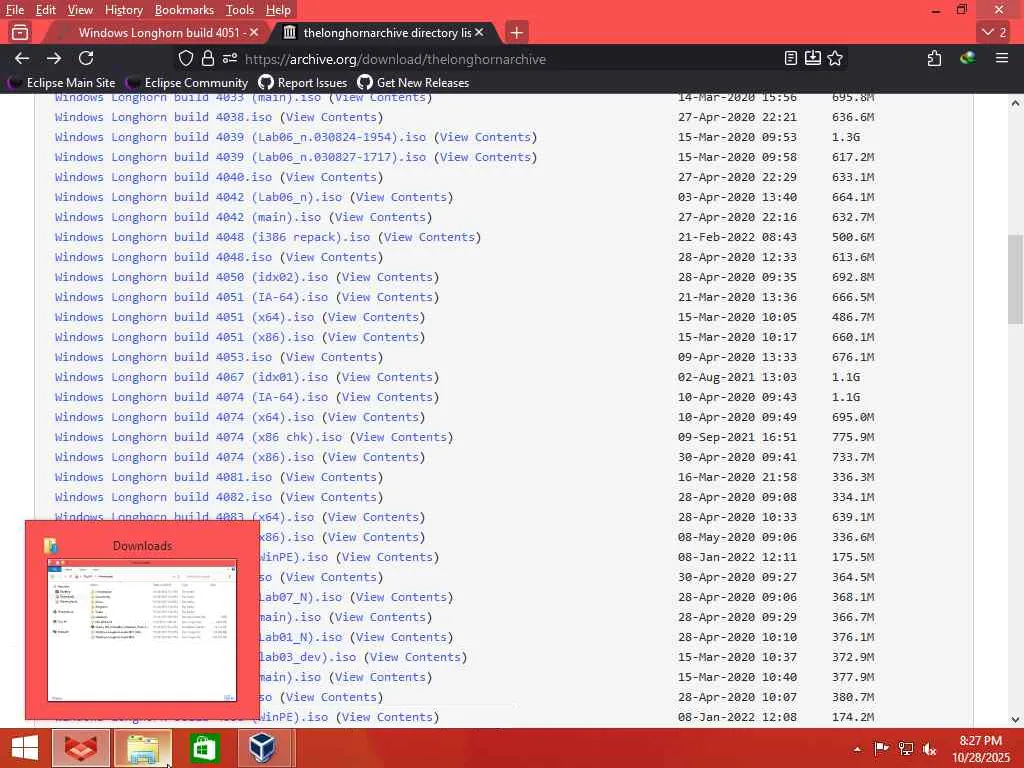Click the red browser icon in taskbar
The image size is (1024, 768).
tap(81, 748)
